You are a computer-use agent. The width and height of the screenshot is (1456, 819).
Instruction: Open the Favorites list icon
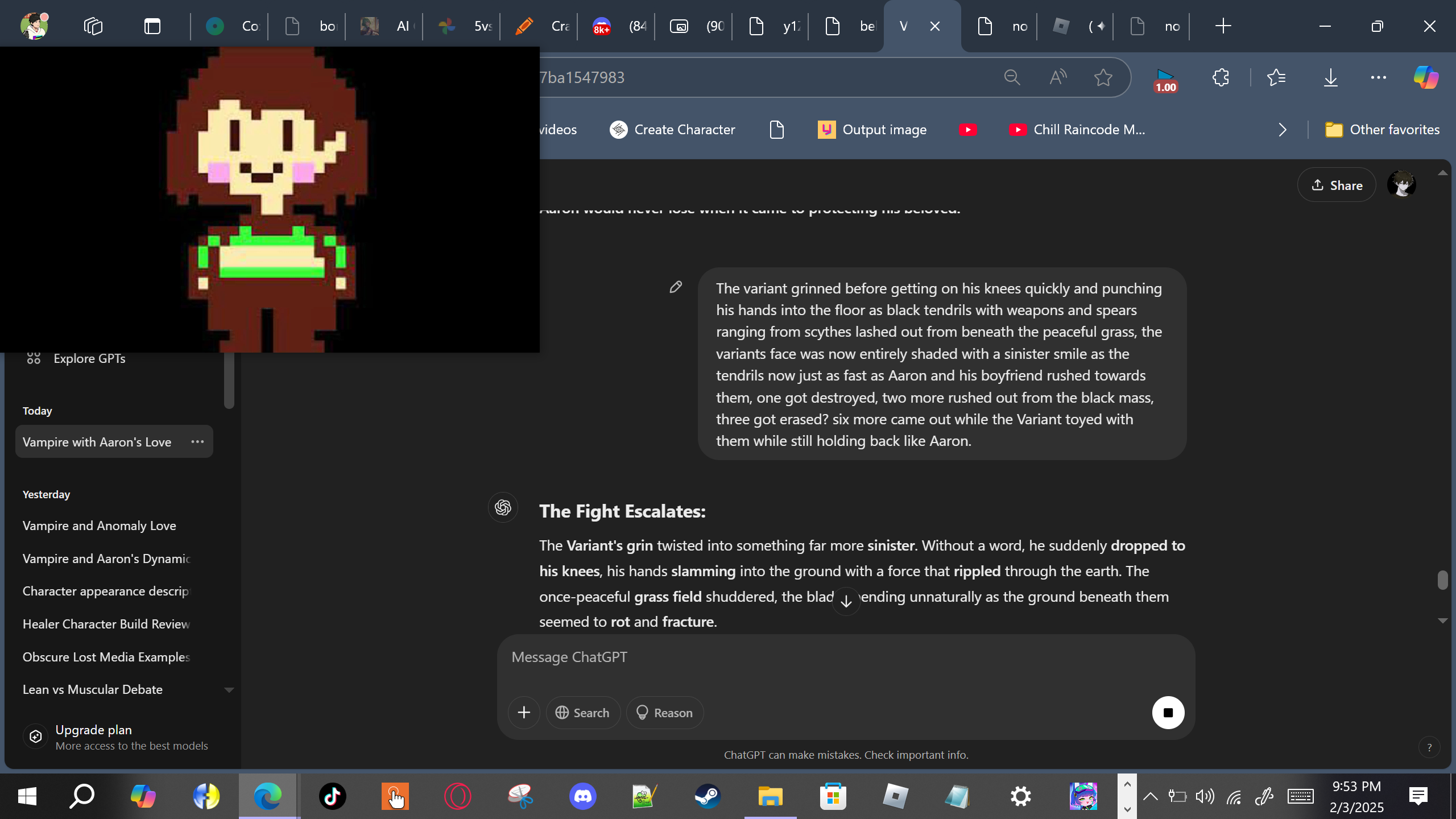(1276, 77)
